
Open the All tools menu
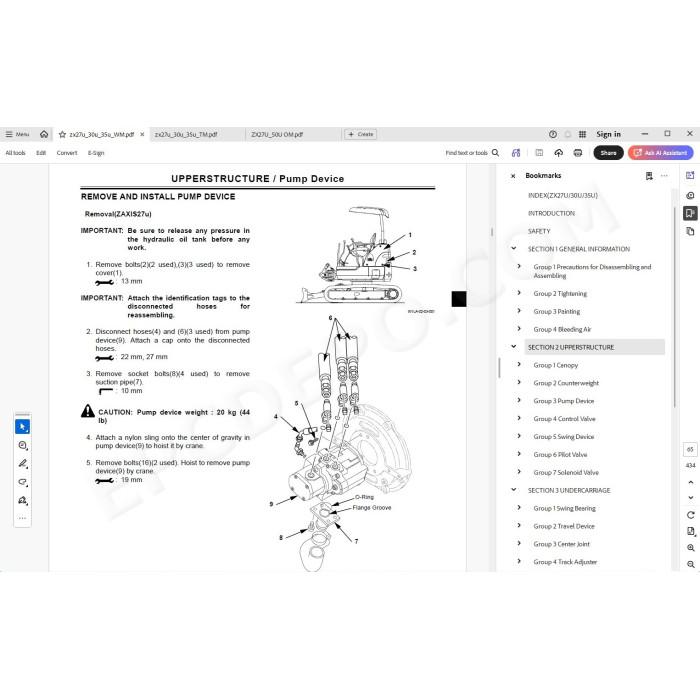click(x=15, y=153)
